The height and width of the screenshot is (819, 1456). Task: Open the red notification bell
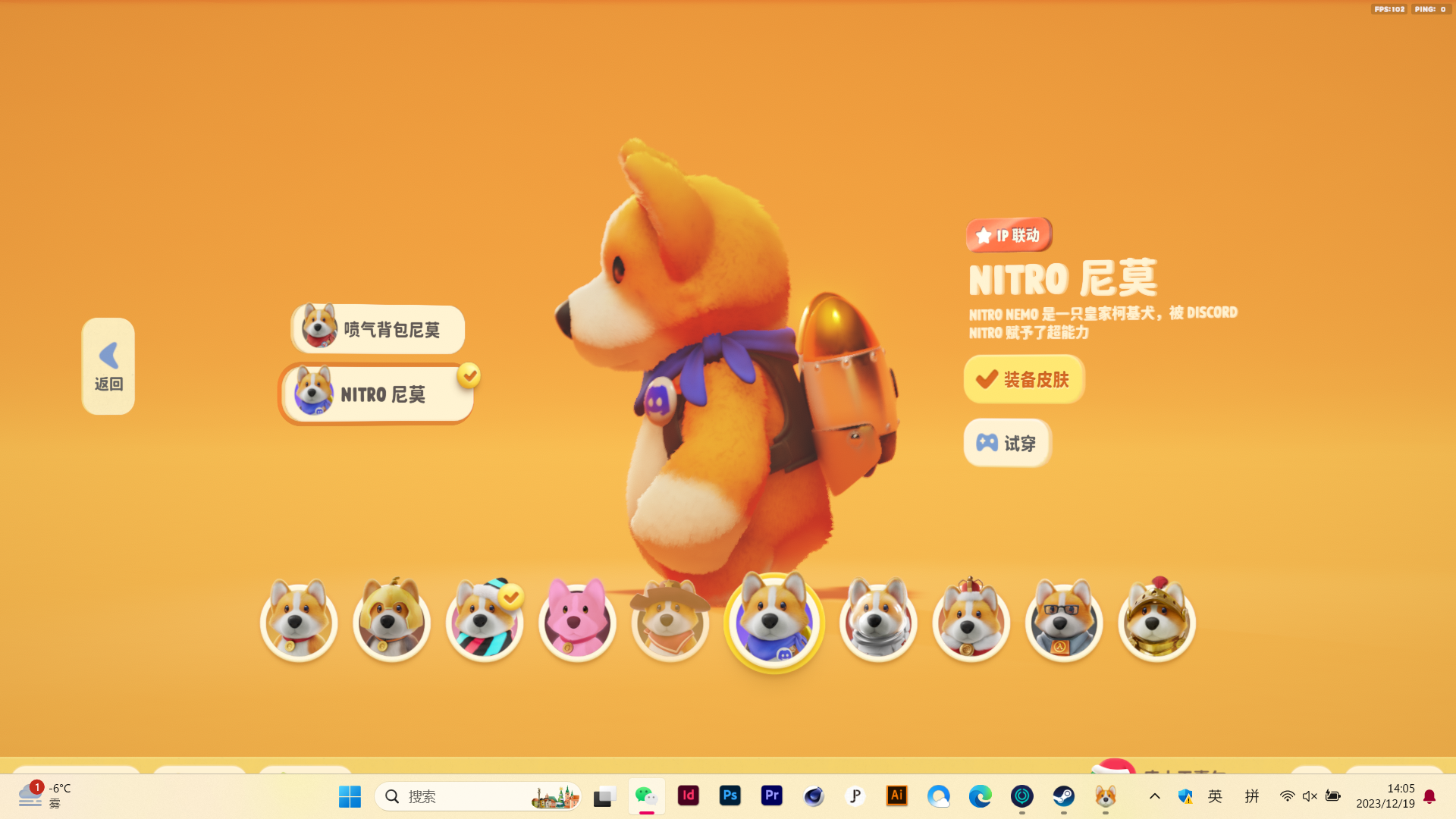[x=1429, y=796]
